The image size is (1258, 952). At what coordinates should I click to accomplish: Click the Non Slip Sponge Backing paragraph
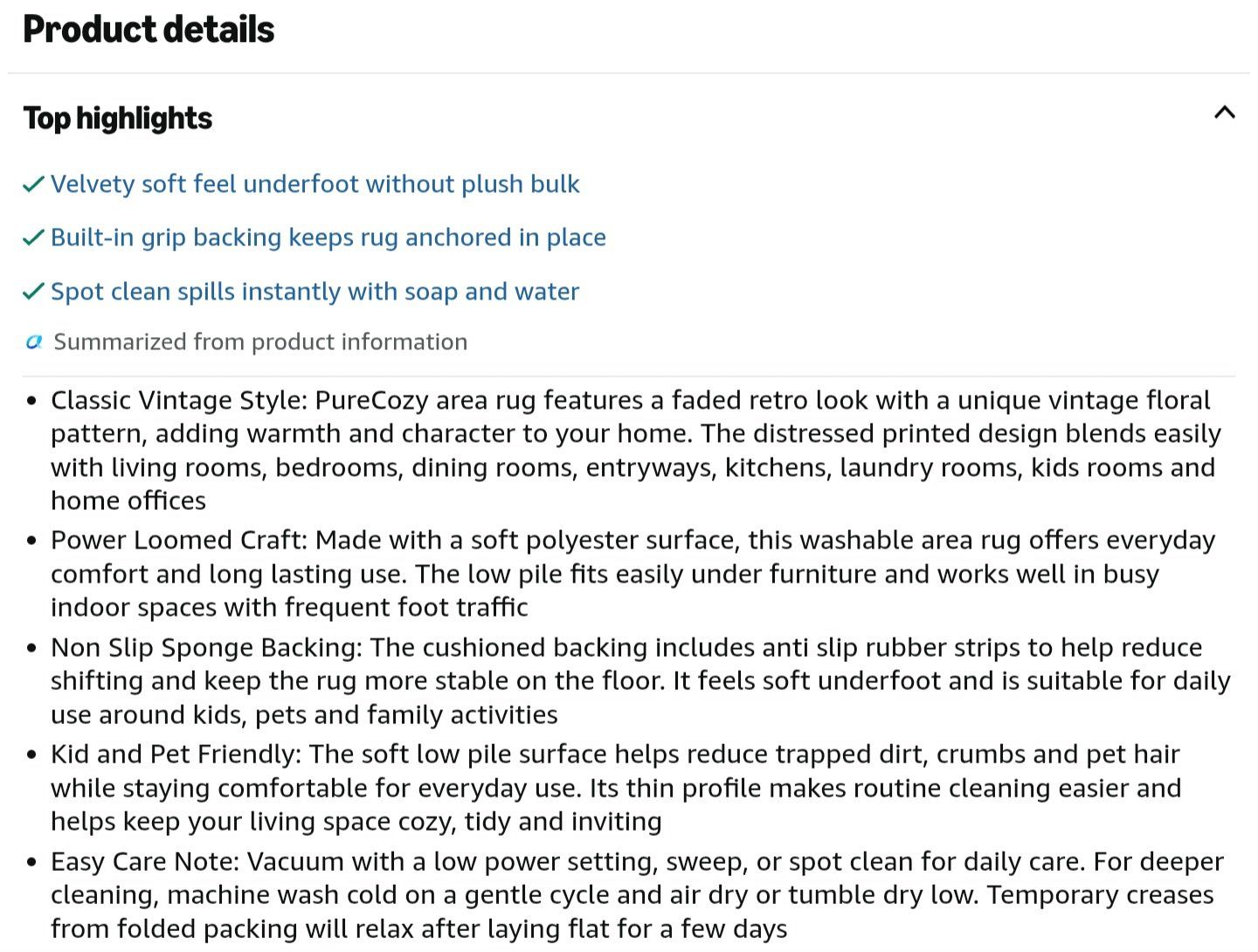click(640, 680)
